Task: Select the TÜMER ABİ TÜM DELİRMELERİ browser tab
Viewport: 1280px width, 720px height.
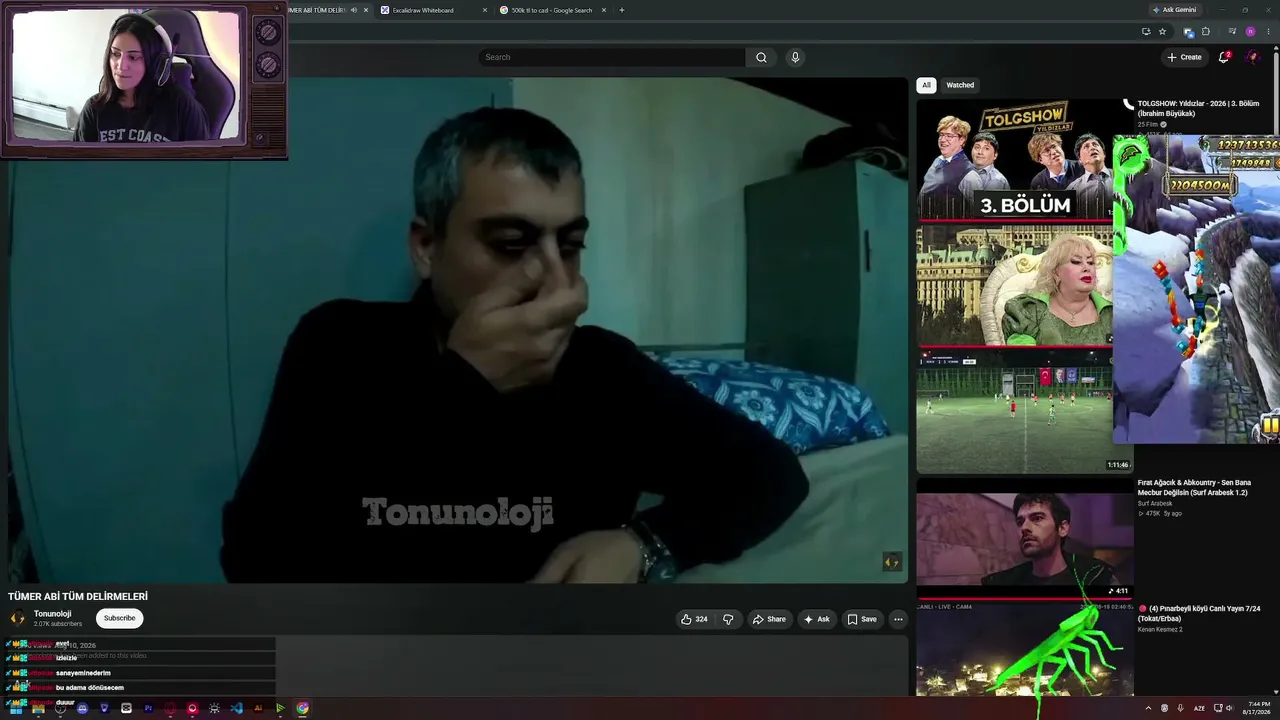Action: pyautogui.click(x=328, y=10)
